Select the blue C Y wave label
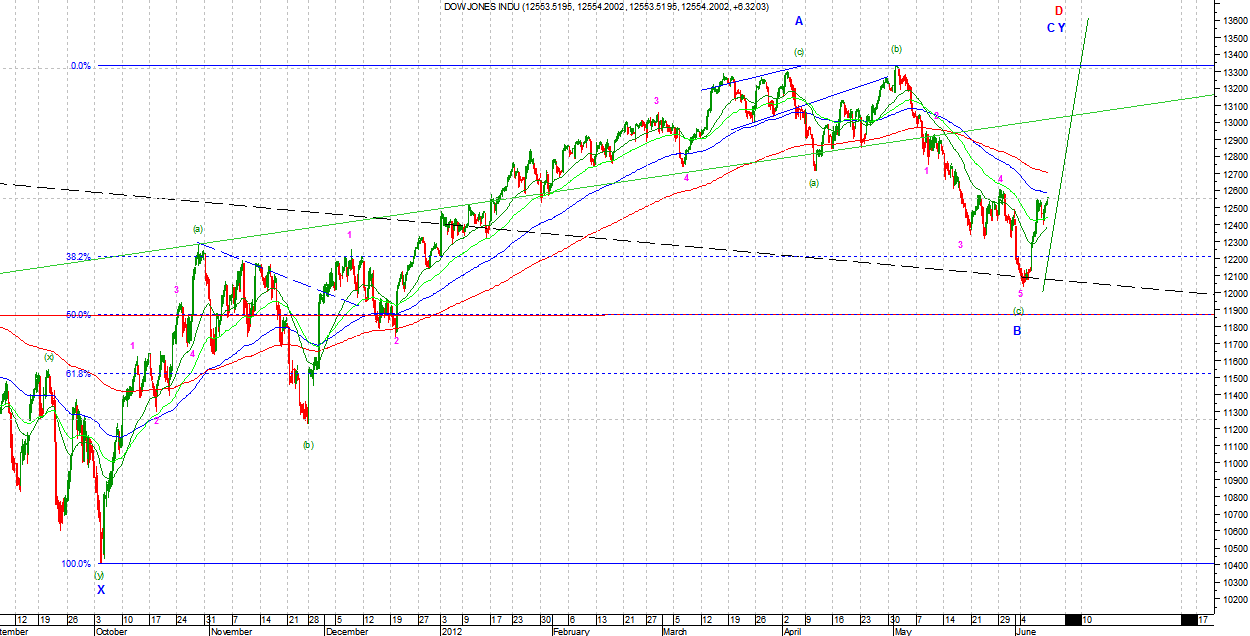 (1056, 28)
